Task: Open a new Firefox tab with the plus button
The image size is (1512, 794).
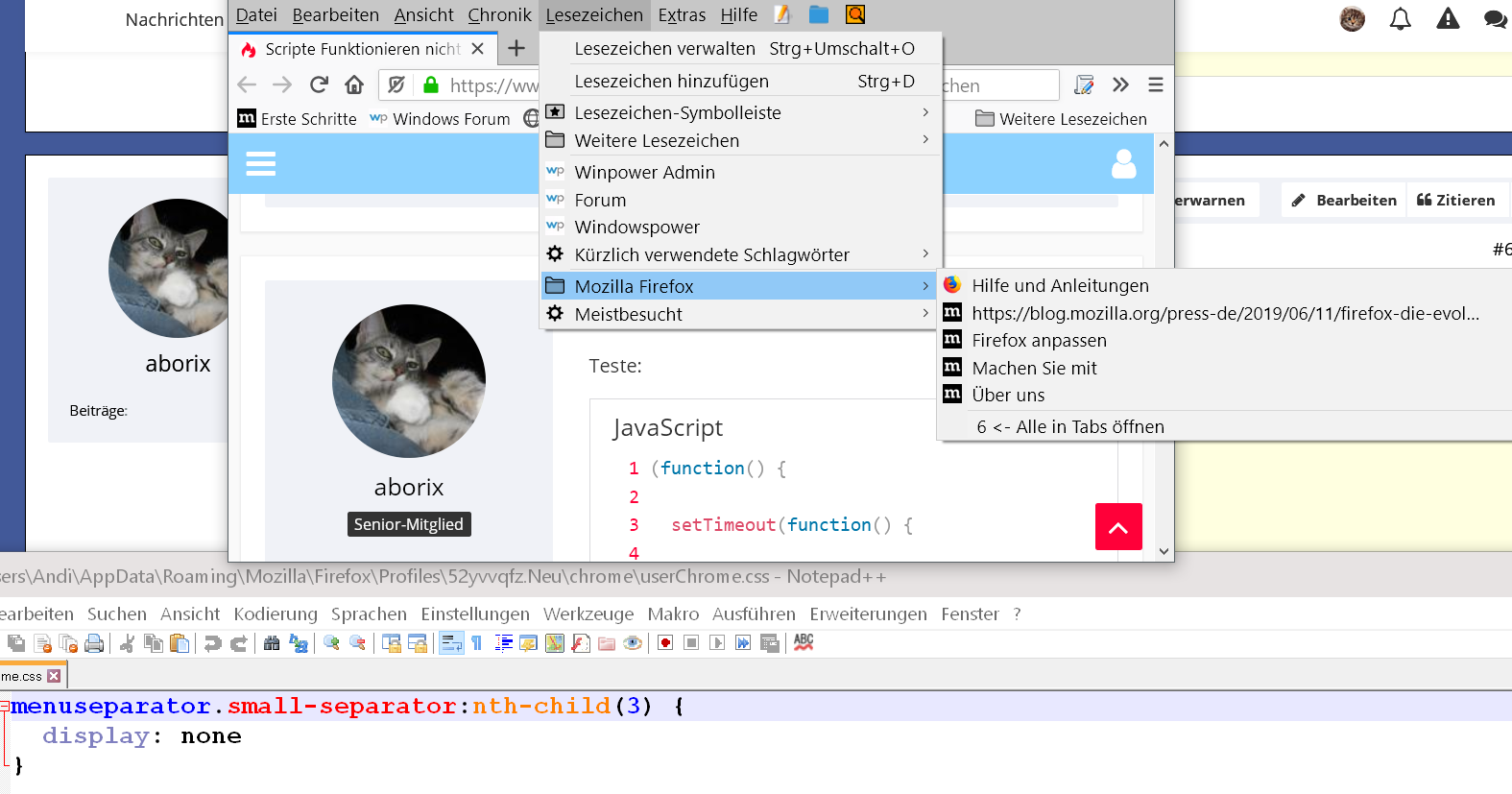Action: (x=516, y=49)
